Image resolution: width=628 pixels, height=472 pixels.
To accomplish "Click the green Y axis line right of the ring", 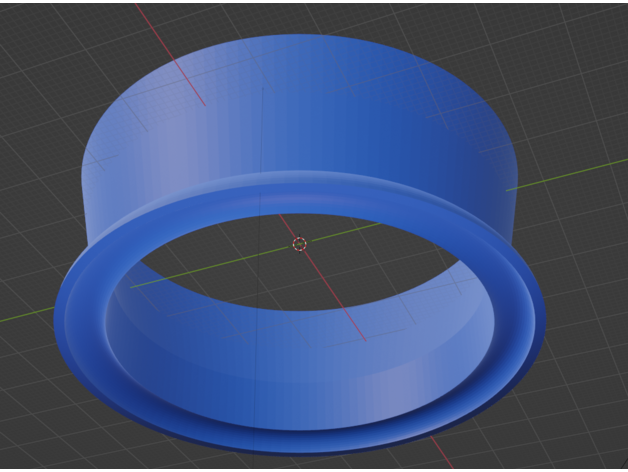I will (570, 173).
